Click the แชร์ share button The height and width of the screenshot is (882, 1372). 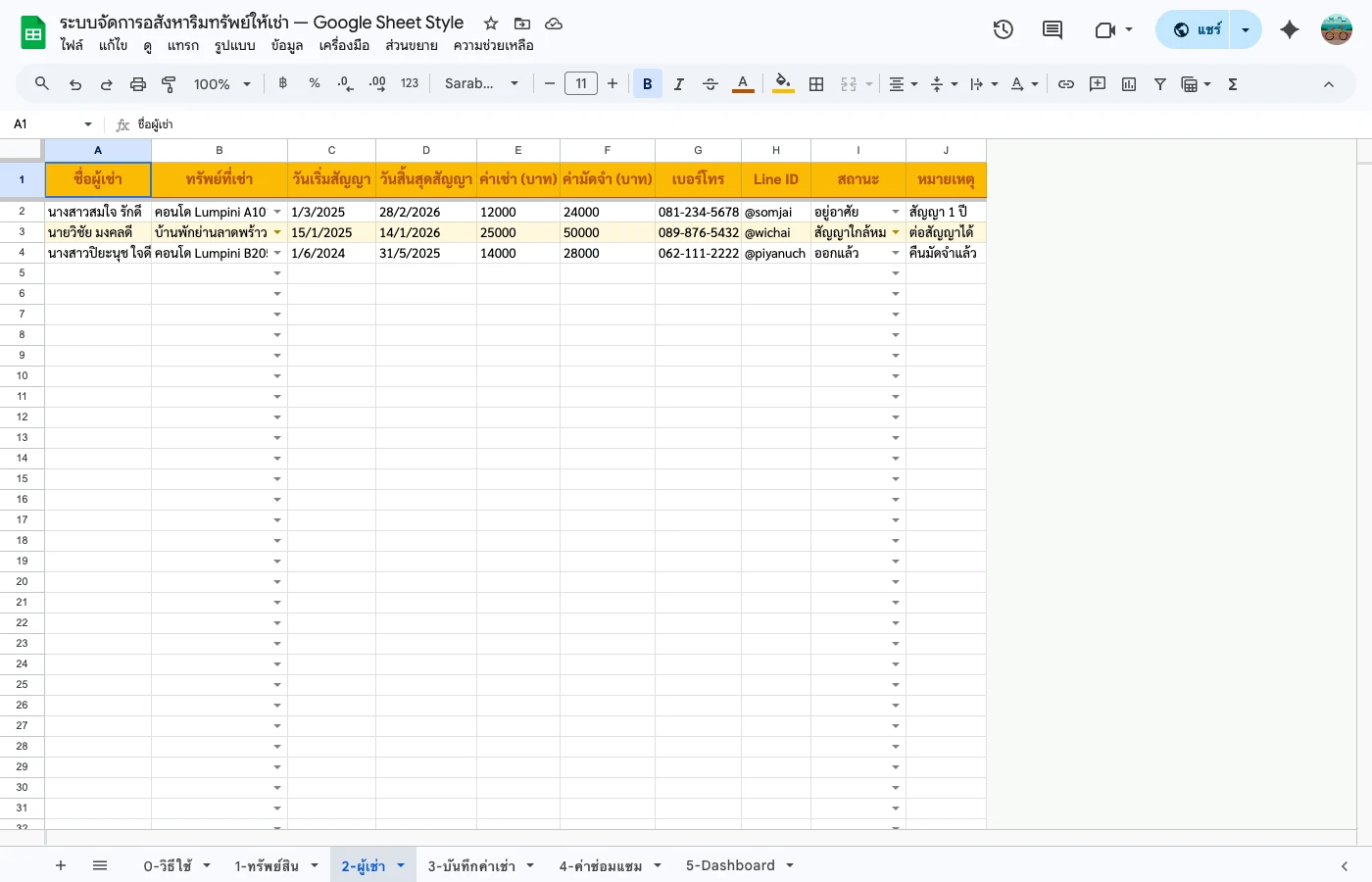pyautogui.click(x=1198, y=29)
